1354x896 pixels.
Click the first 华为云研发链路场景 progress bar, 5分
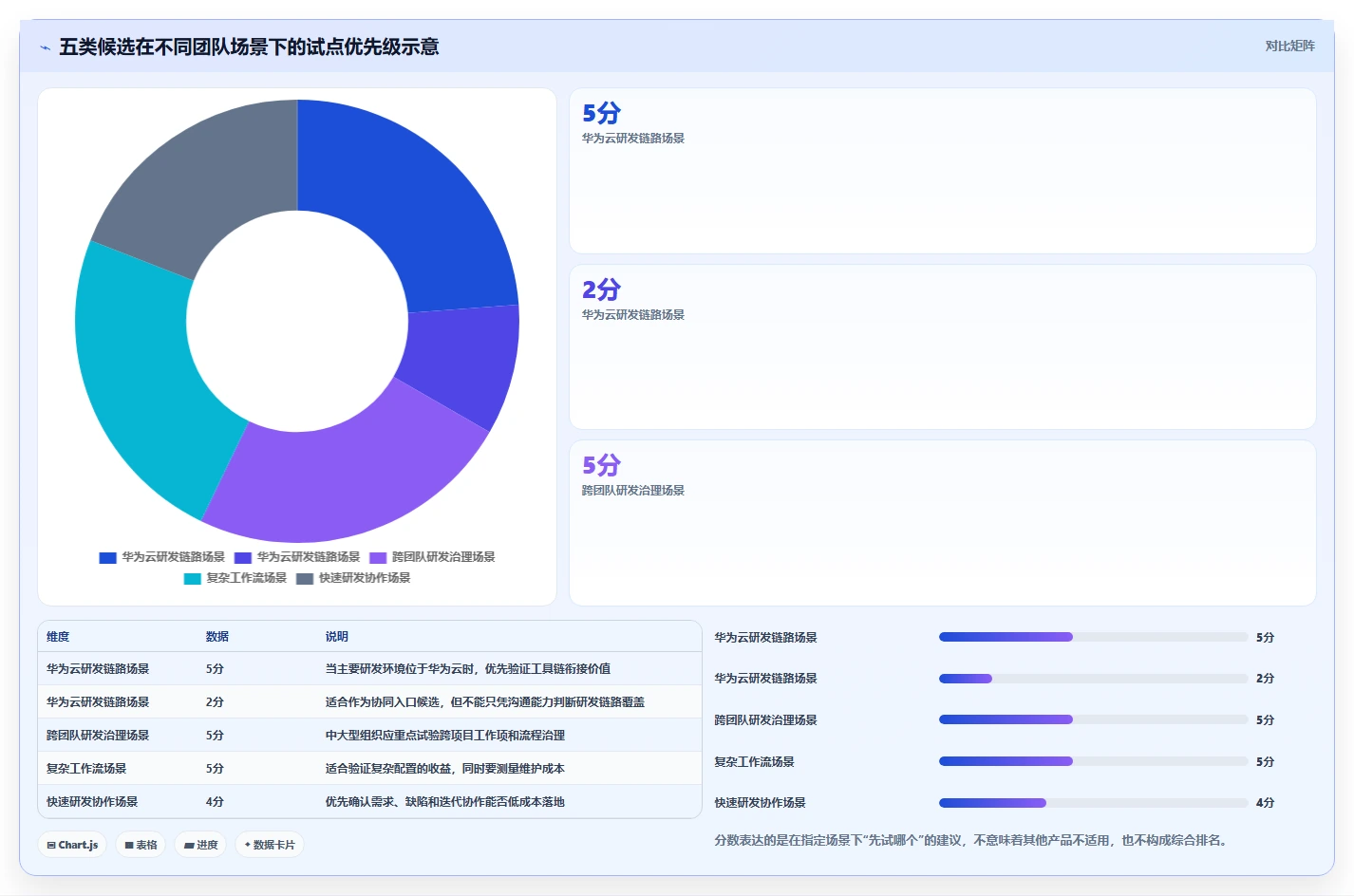tap(1093, 637)
